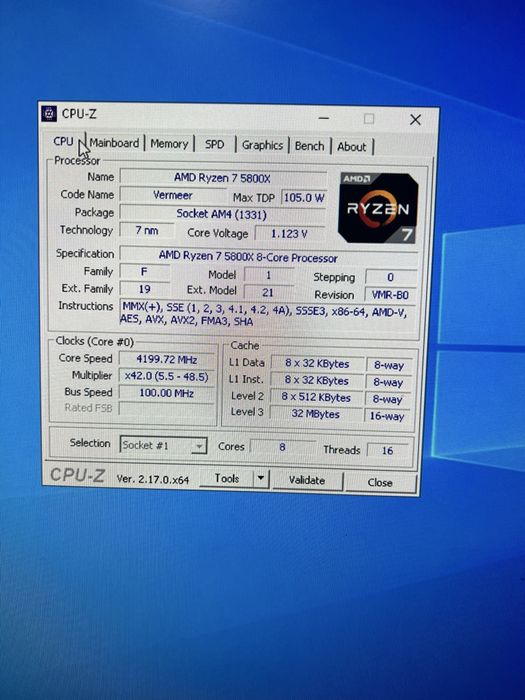Click the Level 2 value 8 x 512 KBytes
This screenshot has width=525, height=700.
click(x=316, y=397)
